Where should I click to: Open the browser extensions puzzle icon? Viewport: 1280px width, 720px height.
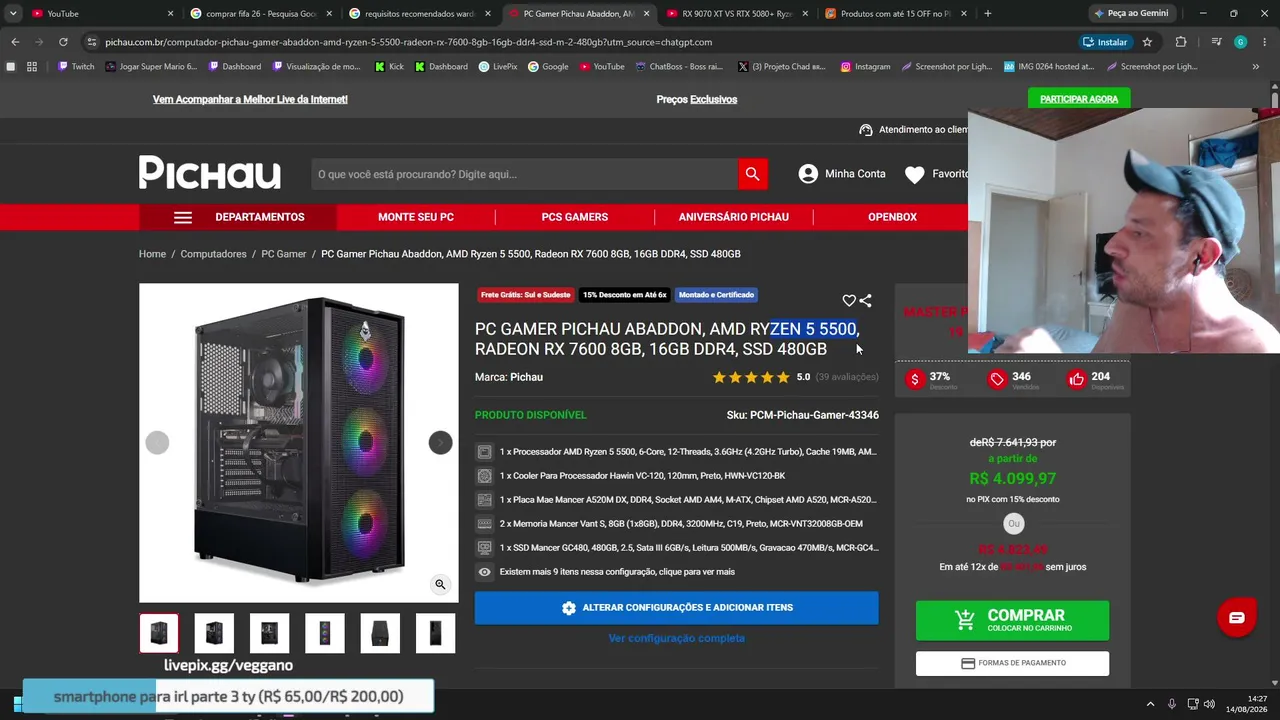[1181, 42]
